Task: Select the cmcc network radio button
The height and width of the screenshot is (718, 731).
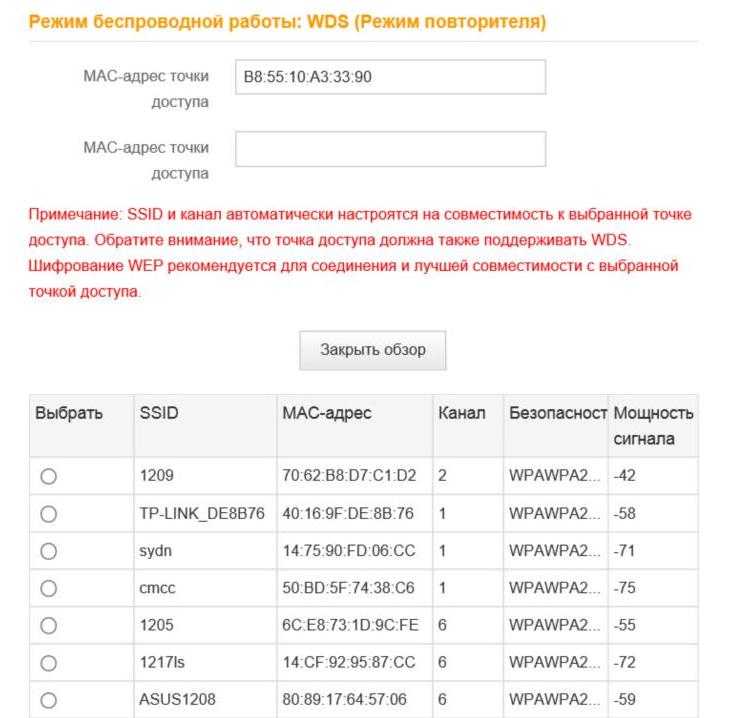Action: (x=48, y=588)
